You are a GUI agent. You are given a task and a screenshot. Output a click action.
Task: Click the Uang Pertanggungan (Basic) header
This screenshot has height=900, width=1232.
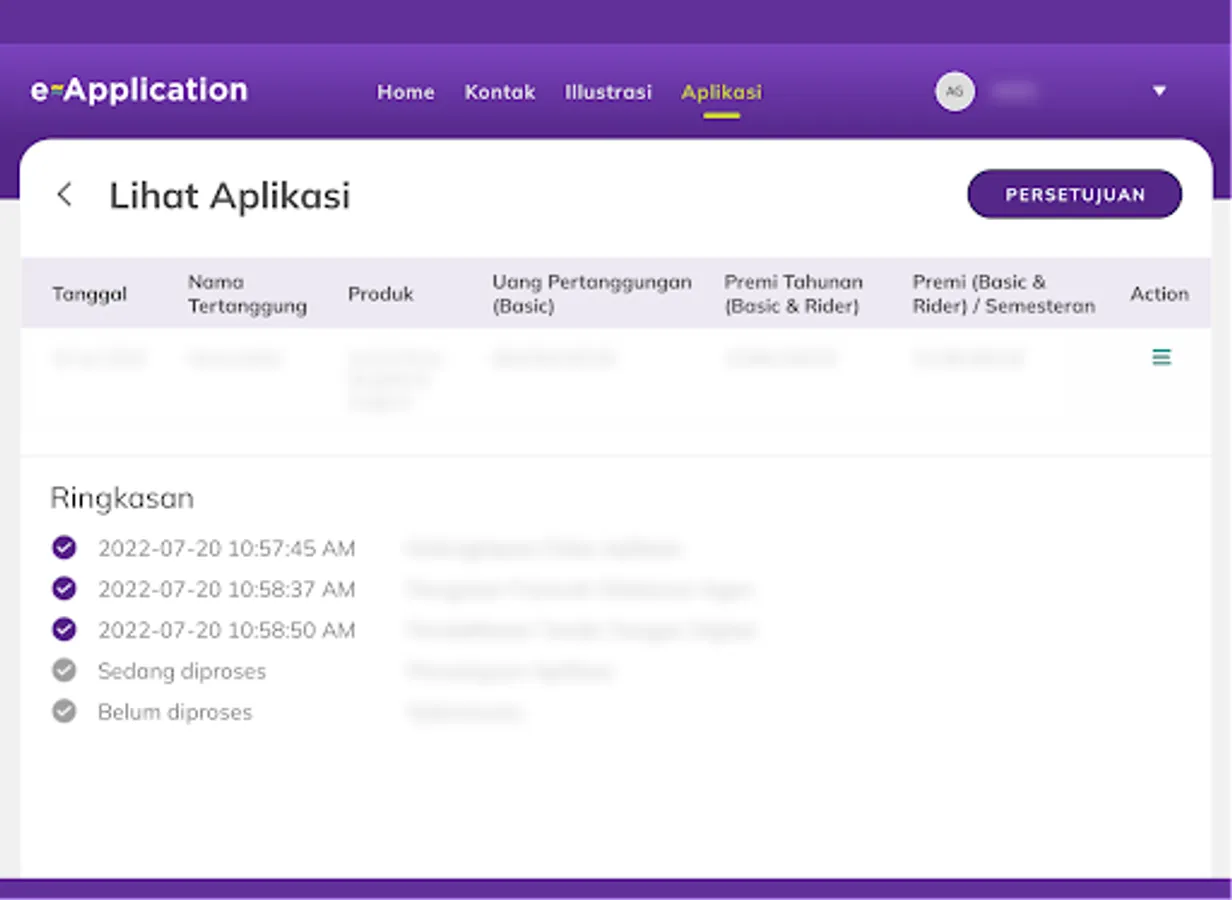tap(591, 294)
